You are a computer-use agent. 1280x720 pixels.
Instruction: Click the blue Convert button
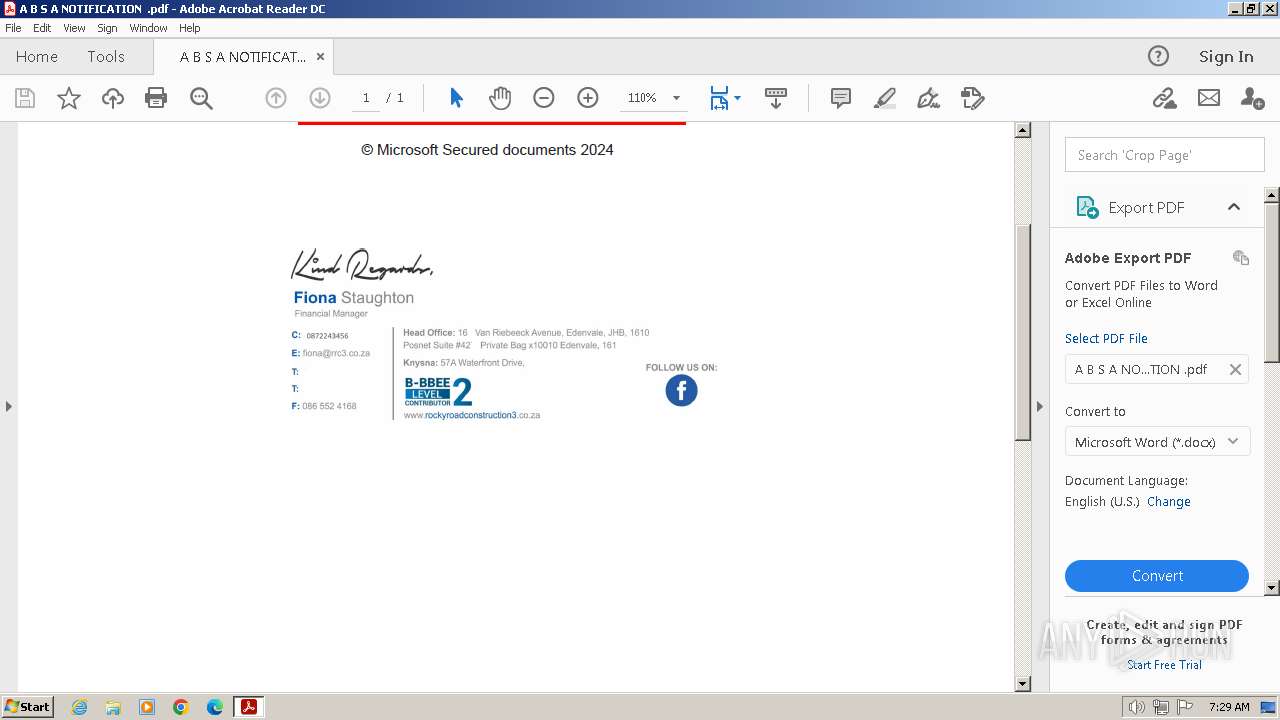(x=1157, y=576)
